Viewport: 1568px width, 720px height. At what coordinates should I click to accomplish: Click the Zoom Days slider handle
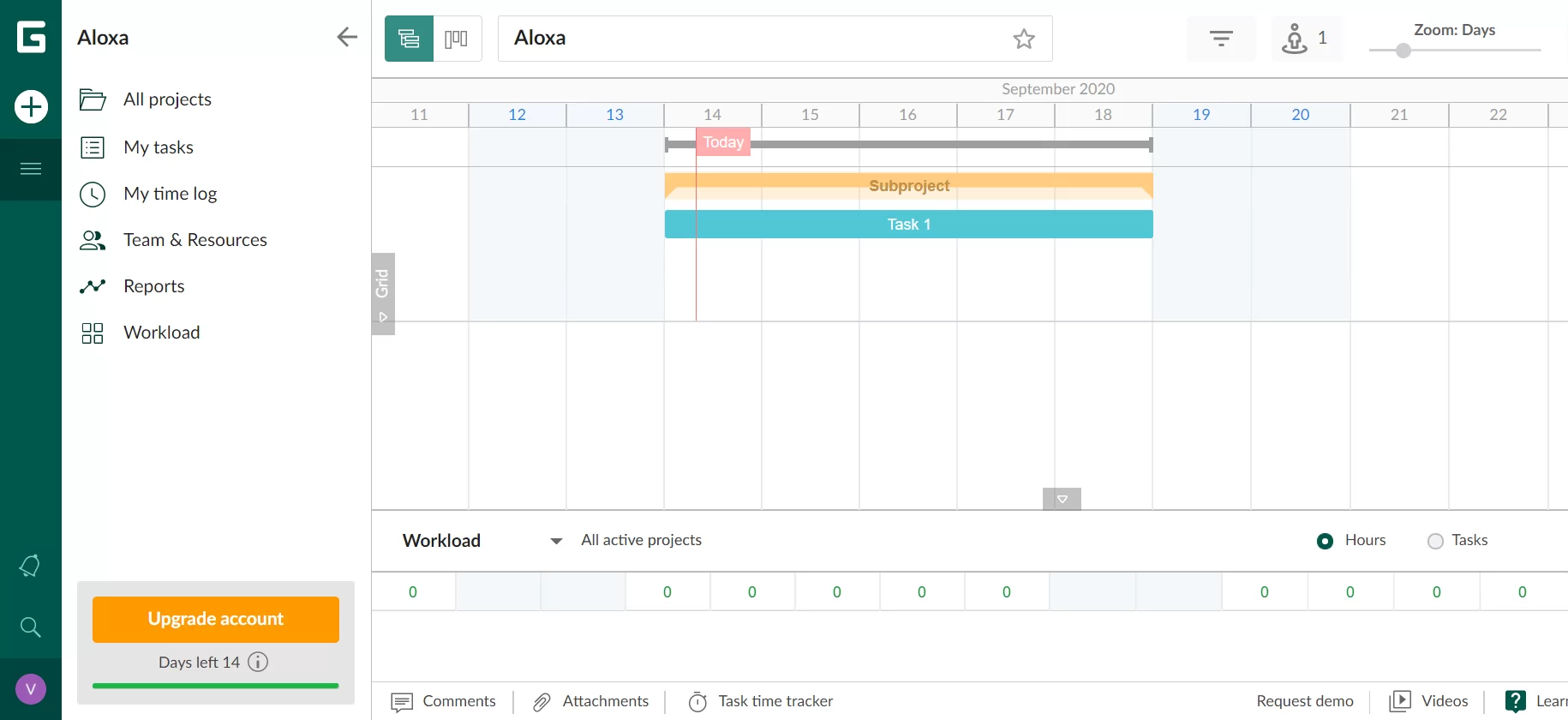pos(1403,51)
